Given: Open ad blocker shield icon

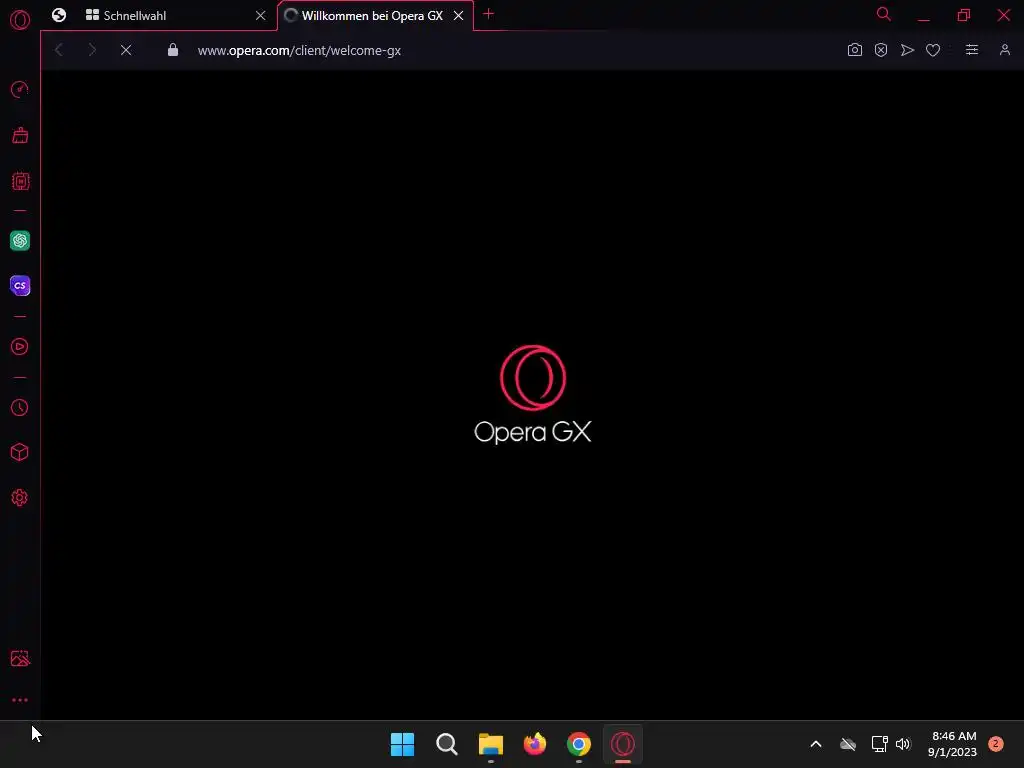Looking at the screenshot, I should point(881,50).
